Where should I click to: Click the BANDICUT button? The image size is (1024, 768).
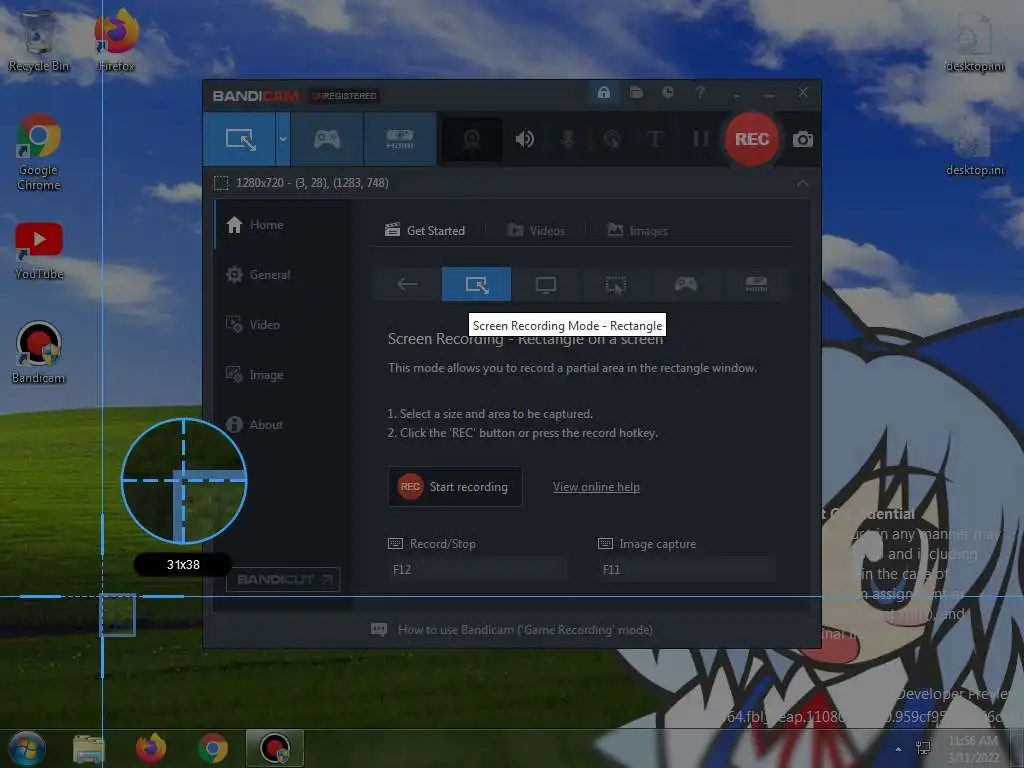283,579
